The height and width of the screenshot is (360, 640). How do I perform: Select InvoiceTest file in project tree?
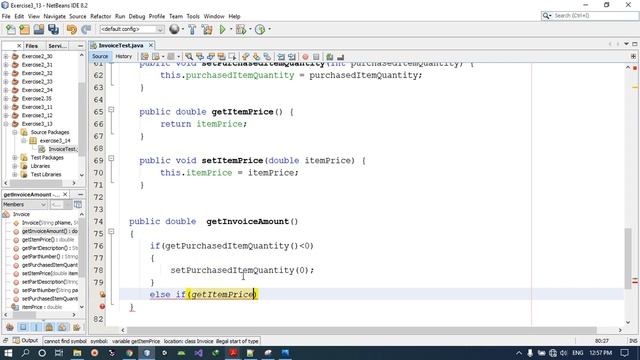pyautogui.click(x=62, y=149)
